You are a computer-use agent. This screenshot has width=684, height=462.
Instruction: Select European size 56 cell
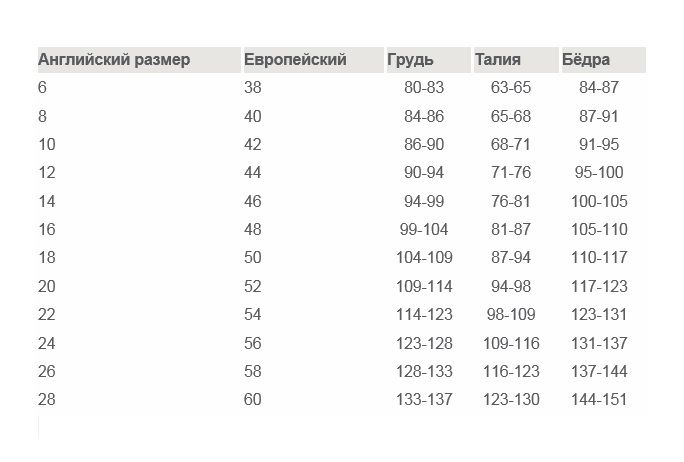click(x=252, y=343)
